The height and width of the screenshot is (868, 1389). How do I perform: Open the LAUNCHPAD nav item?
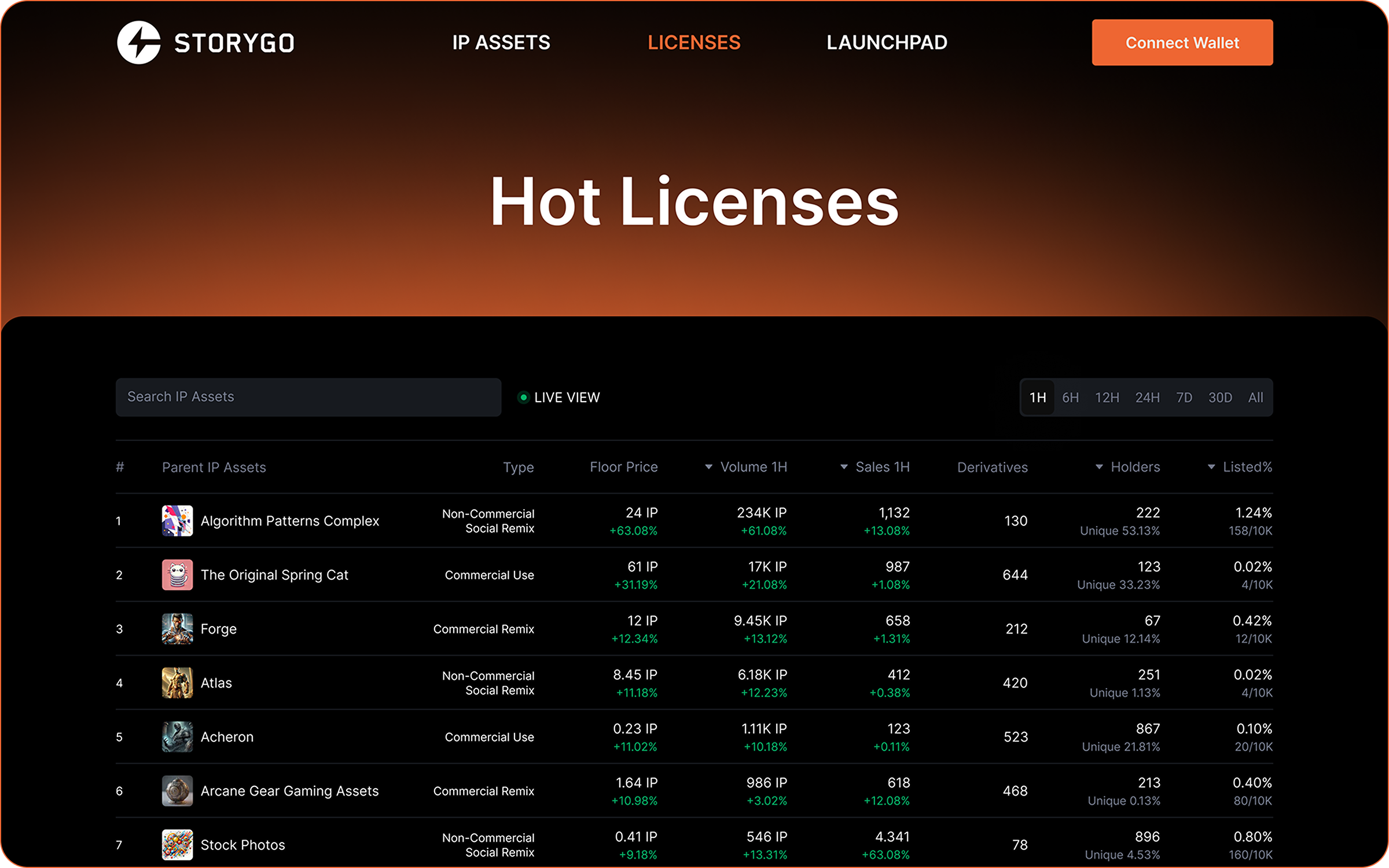click(x=887, y=42)
